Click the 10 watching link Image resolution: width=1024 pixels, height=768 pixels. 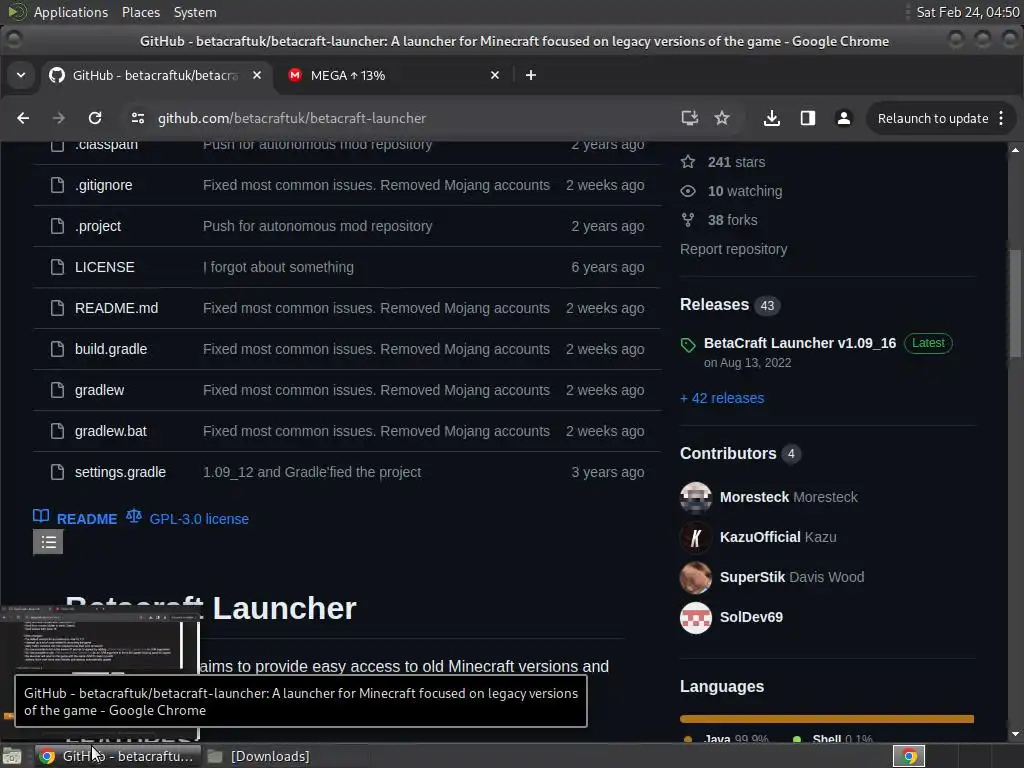pyautogui.click(x=744, y=191)
